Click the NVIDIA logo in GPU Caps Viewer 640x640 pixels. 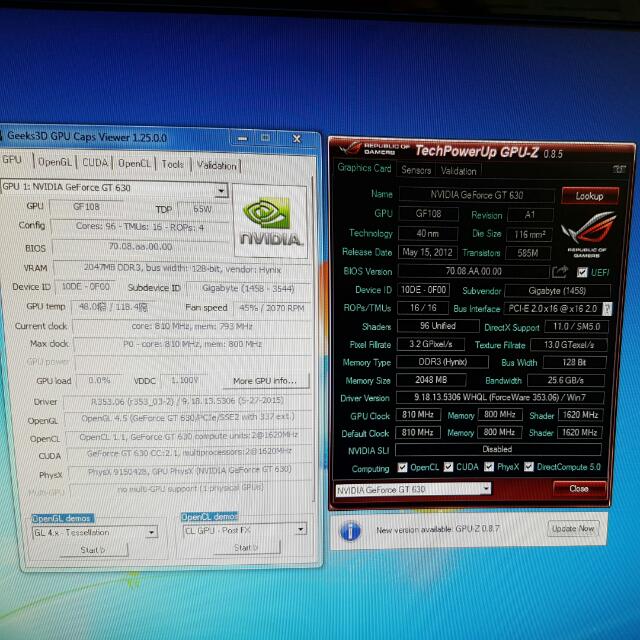[x=270, y=221]
